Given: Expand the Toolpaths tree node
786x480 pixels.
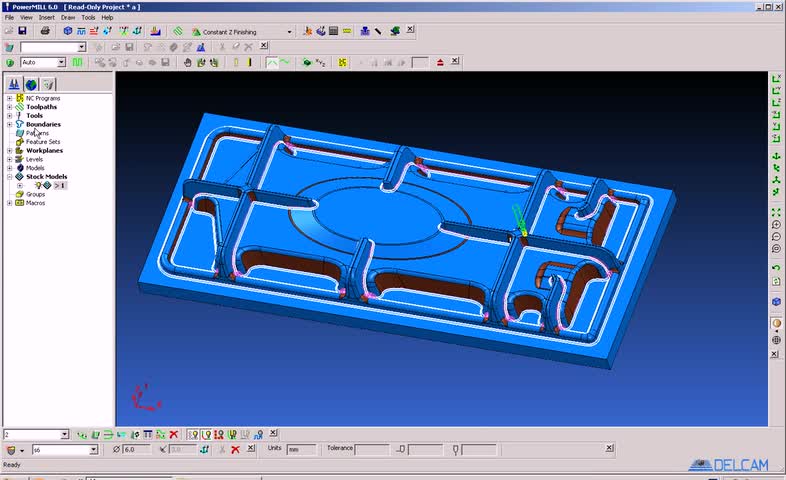Looking at the screenshot, I should point(10,107).
